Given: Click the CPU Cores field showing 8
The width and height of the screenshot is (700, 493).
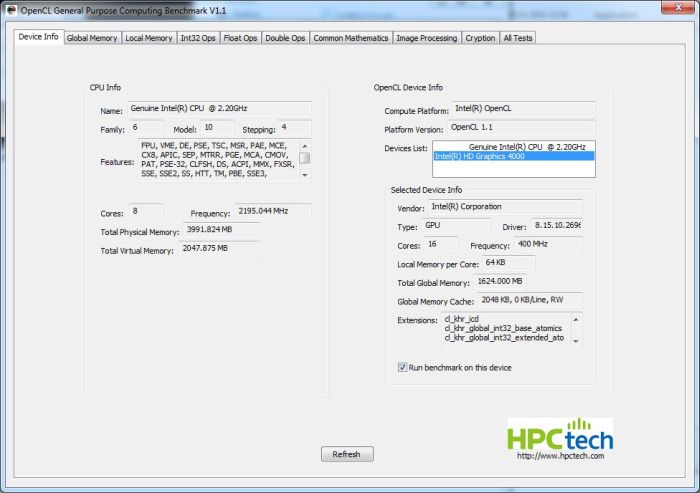Looking at the screenshot, I should pos(146,211).
